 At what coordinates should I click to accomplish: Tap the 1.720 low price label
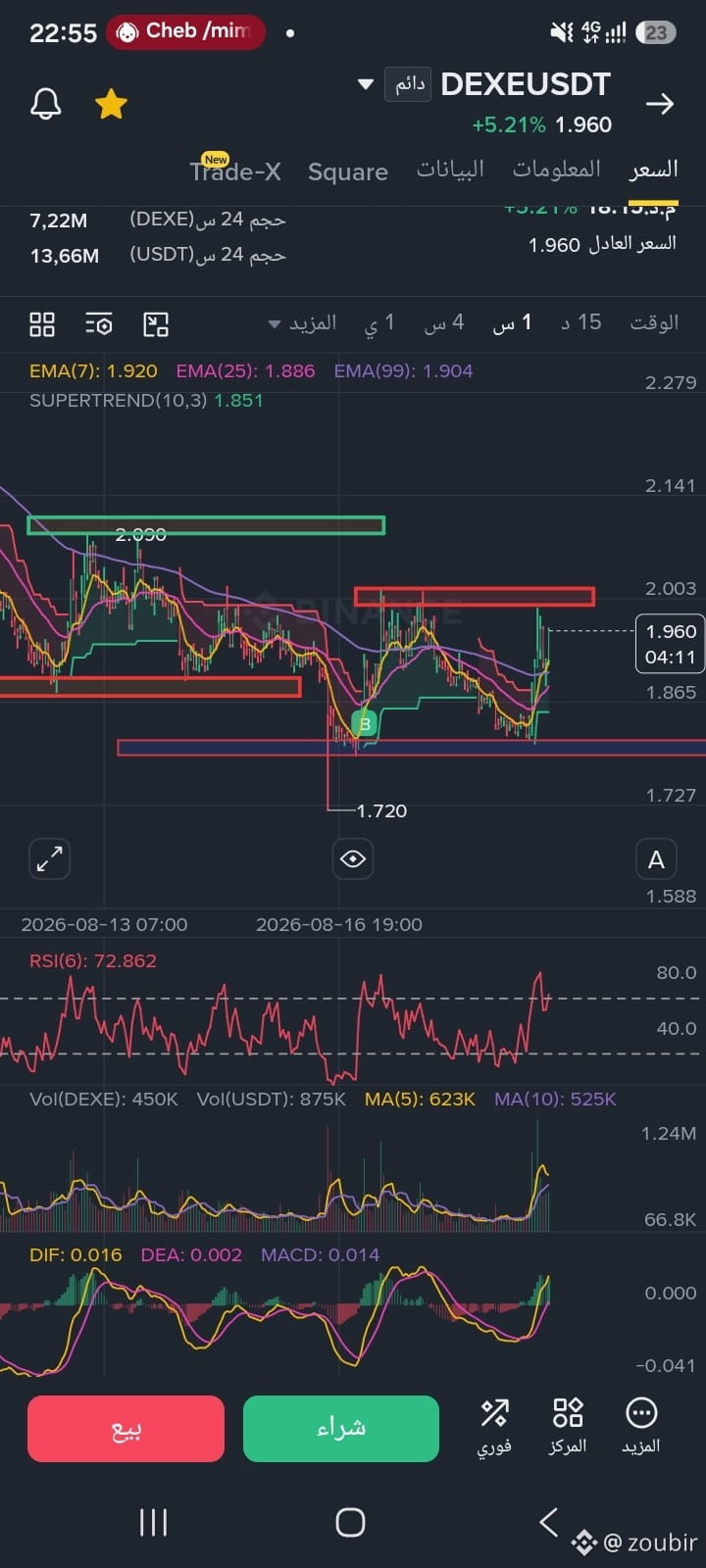click(x=381, y=810)
